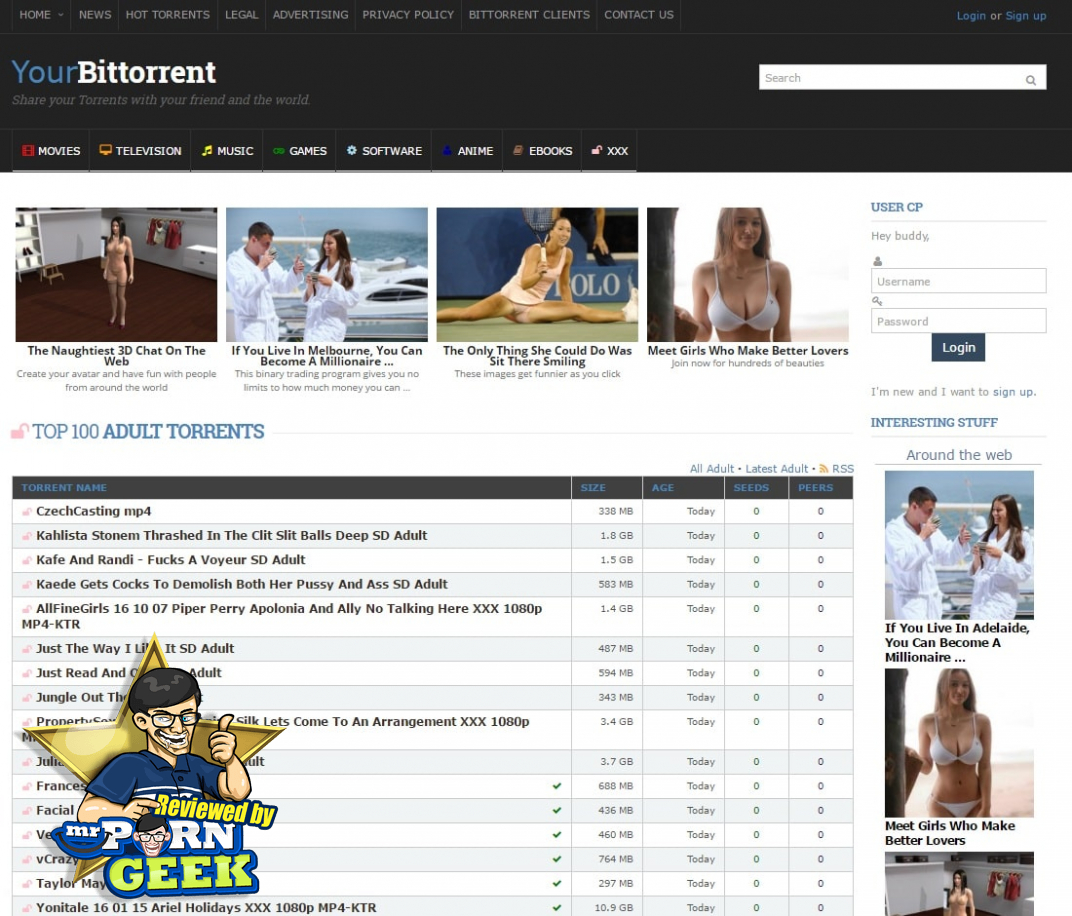
Task: Focus the Password input field
Action: [959, 321]
